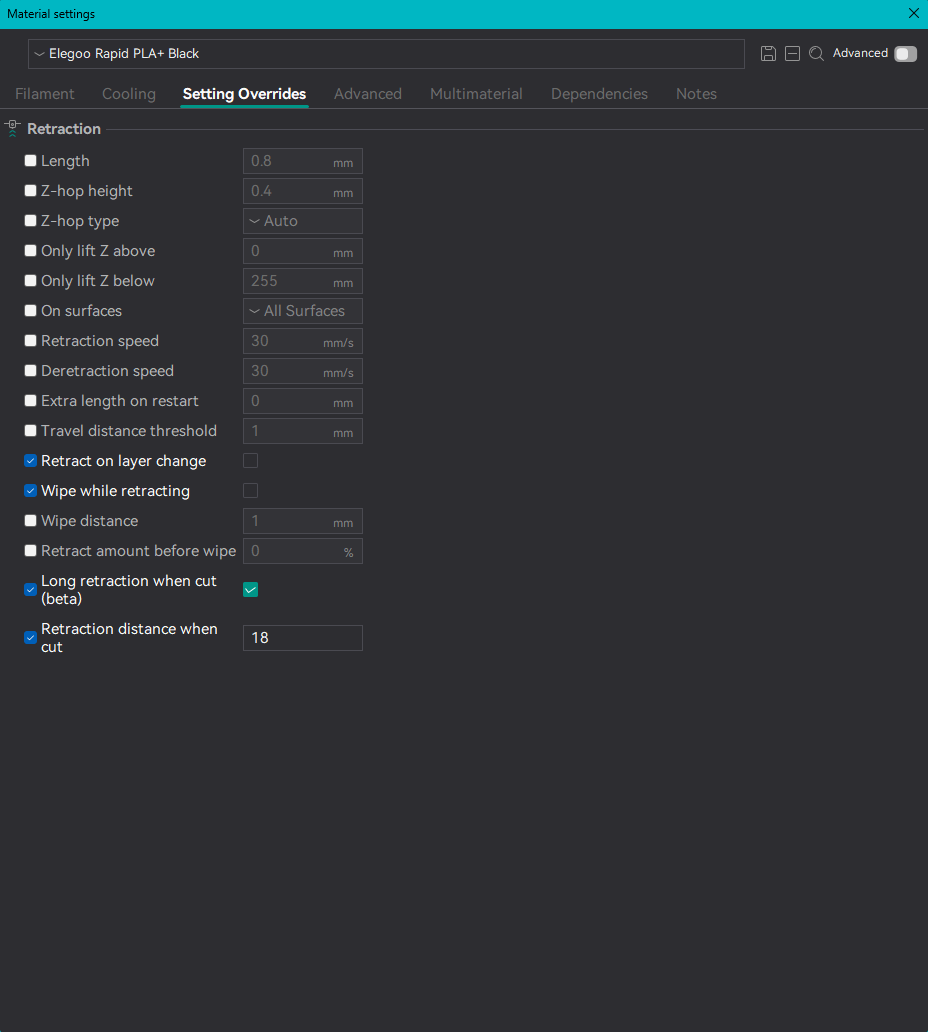The height and width of the screenshot is (1032, 928).
Task: Click the save preset icon
Action: (x=768, y=54)
